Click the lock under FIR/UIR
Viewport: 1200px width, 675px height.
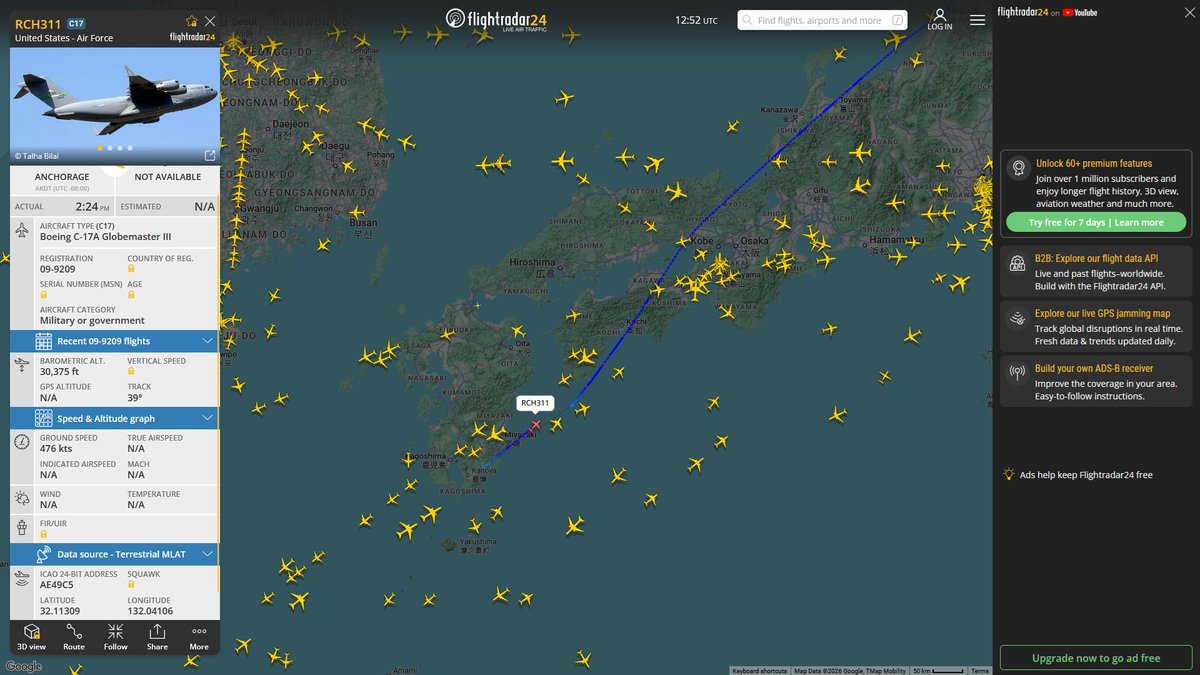[44, 534]
